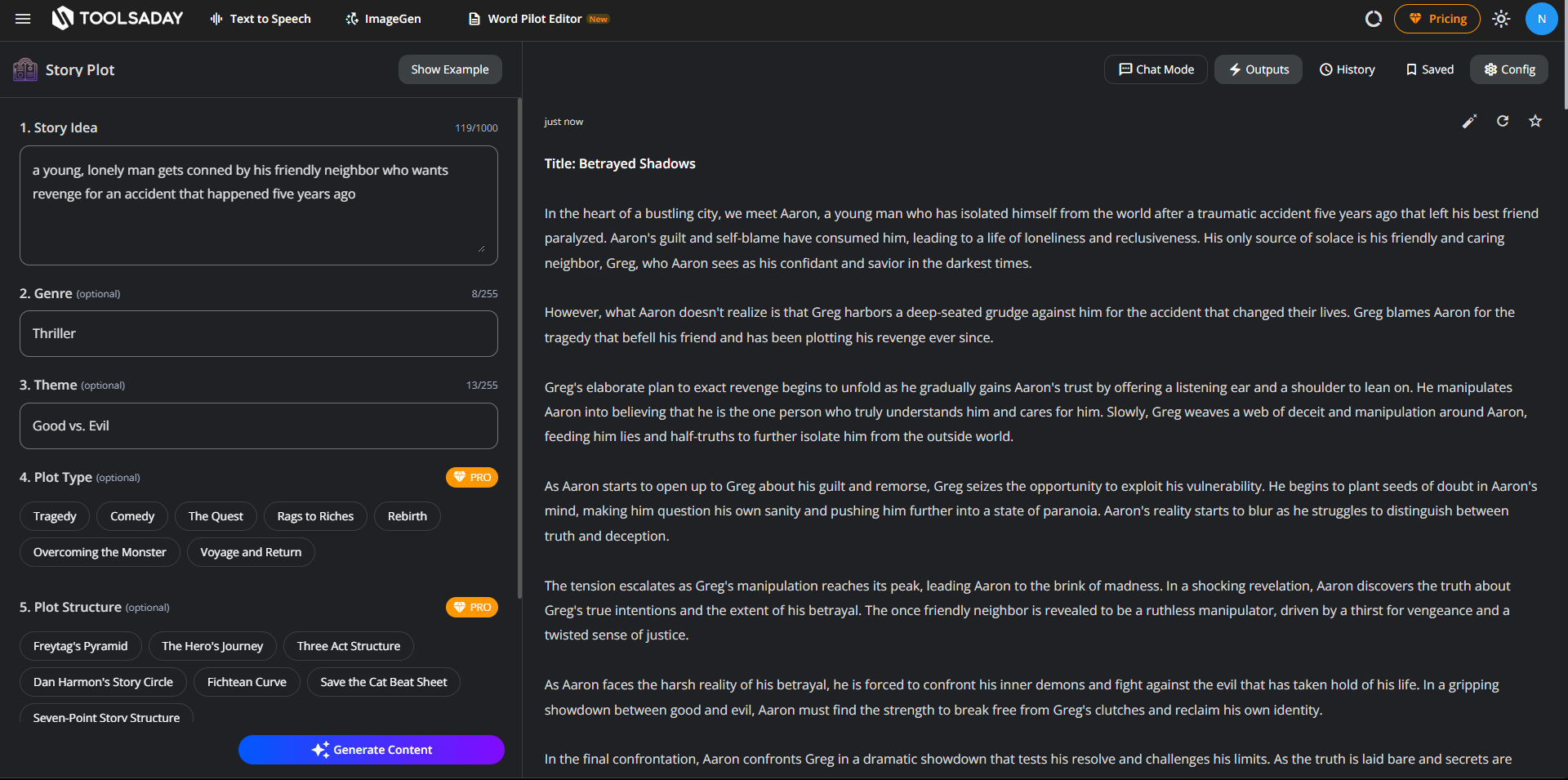Image resolution: width=1568 pixels, height=780 pixels.
Task: Click the ToolsADay logo
Action: pos(118,19)
